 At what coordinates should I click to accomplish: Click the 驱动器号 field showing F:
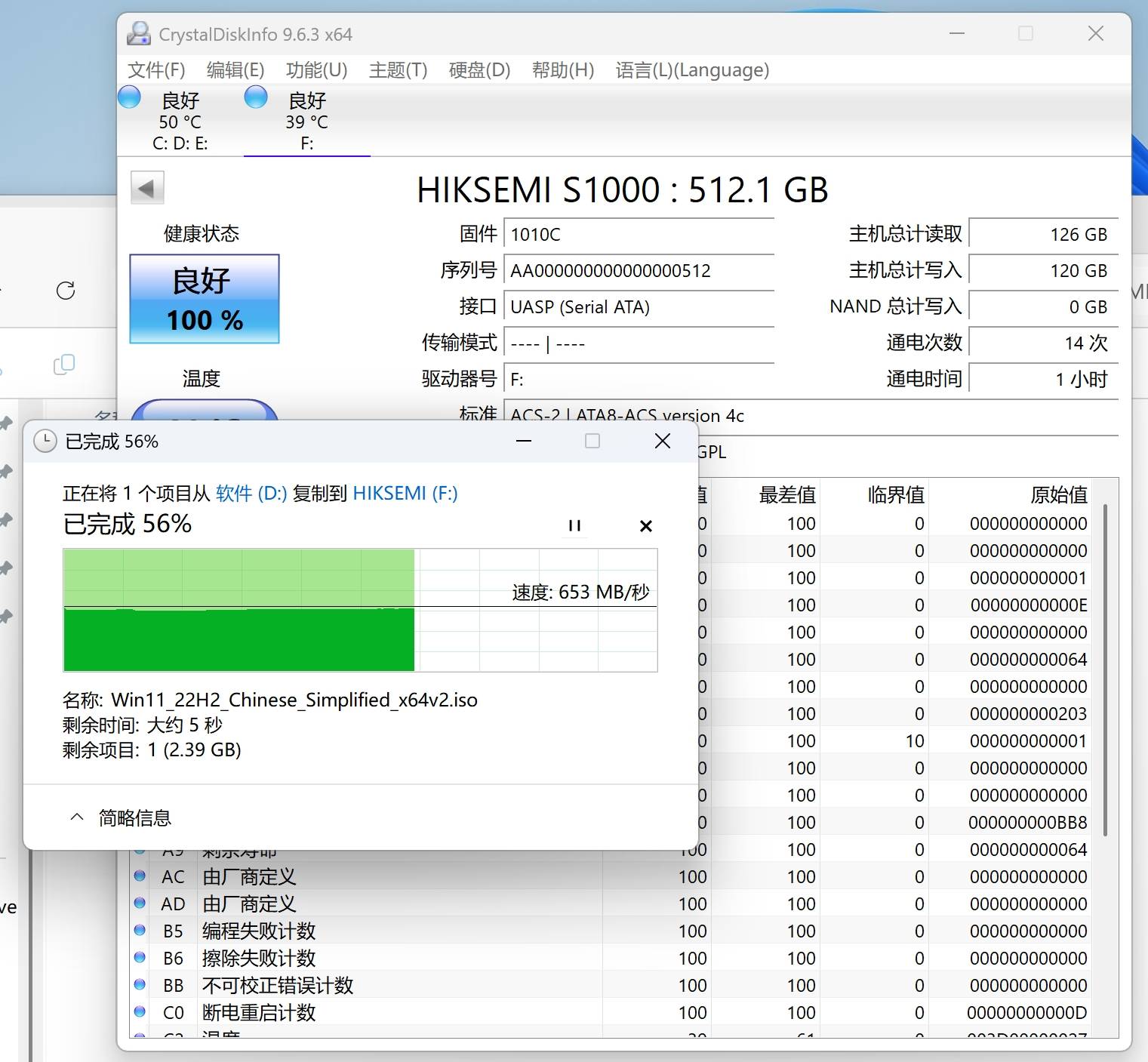click(x=639, y=379)
